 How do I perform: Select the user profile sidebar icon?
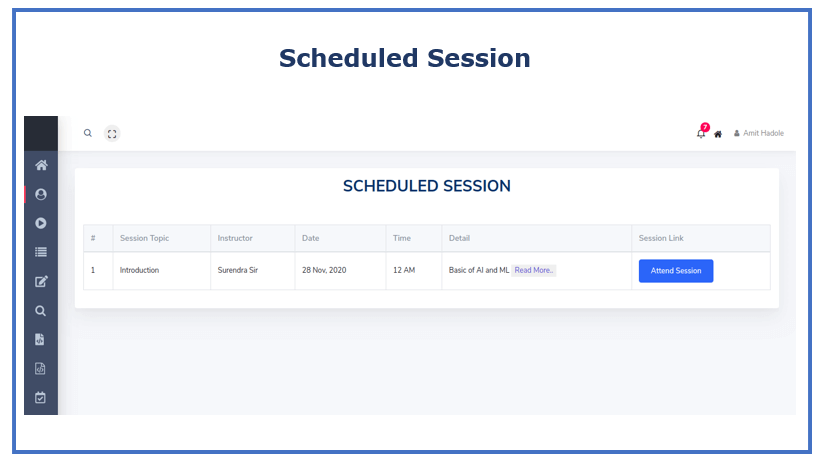click(x=41, y=194)
